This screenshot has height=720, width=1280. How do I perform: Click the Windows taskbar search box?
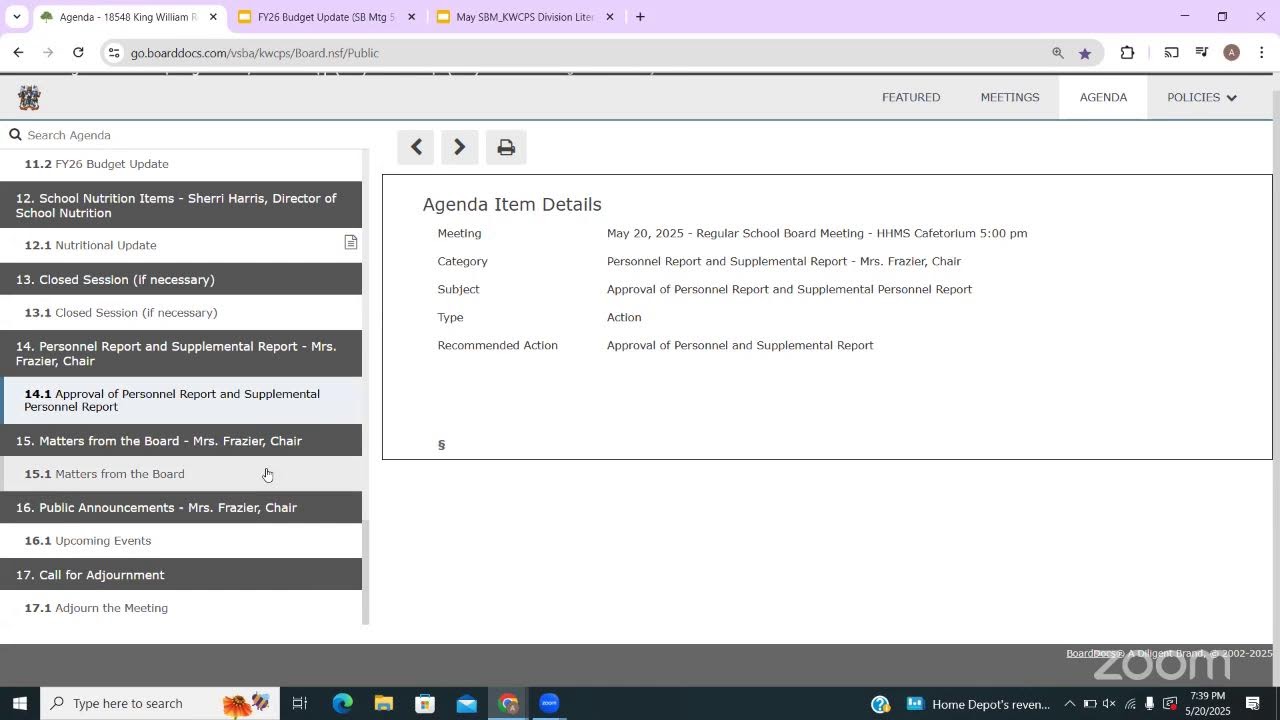click(160, 703)
